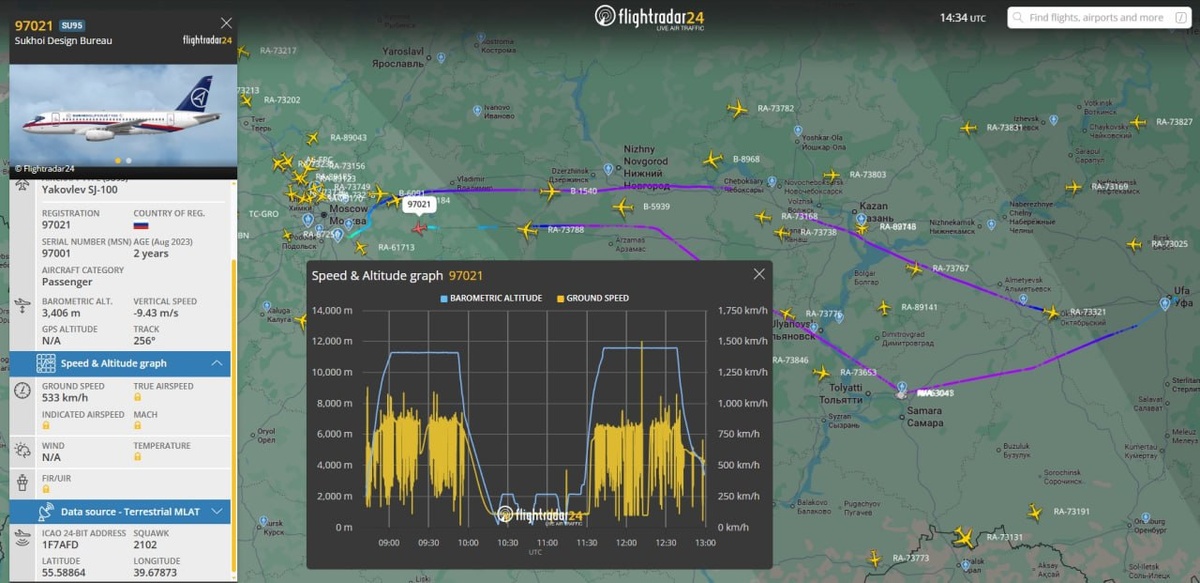This screenshot has width=1200, height=583.
Task: Select the B-1540 aircraft icon
Action: click(550, 191)
